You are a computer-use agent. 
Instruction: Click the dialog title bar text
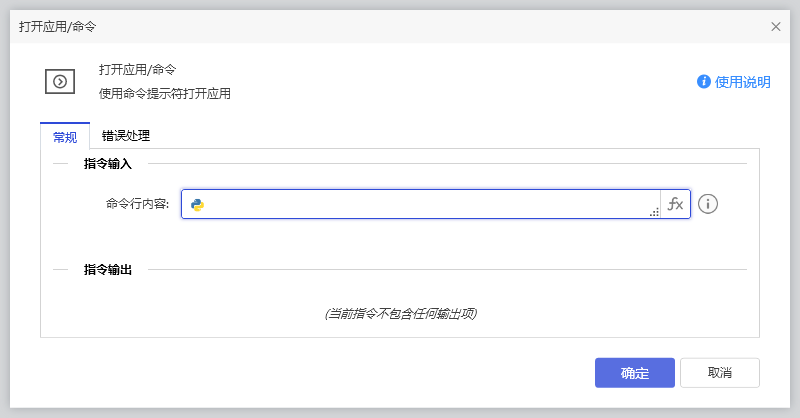point(58,27)
